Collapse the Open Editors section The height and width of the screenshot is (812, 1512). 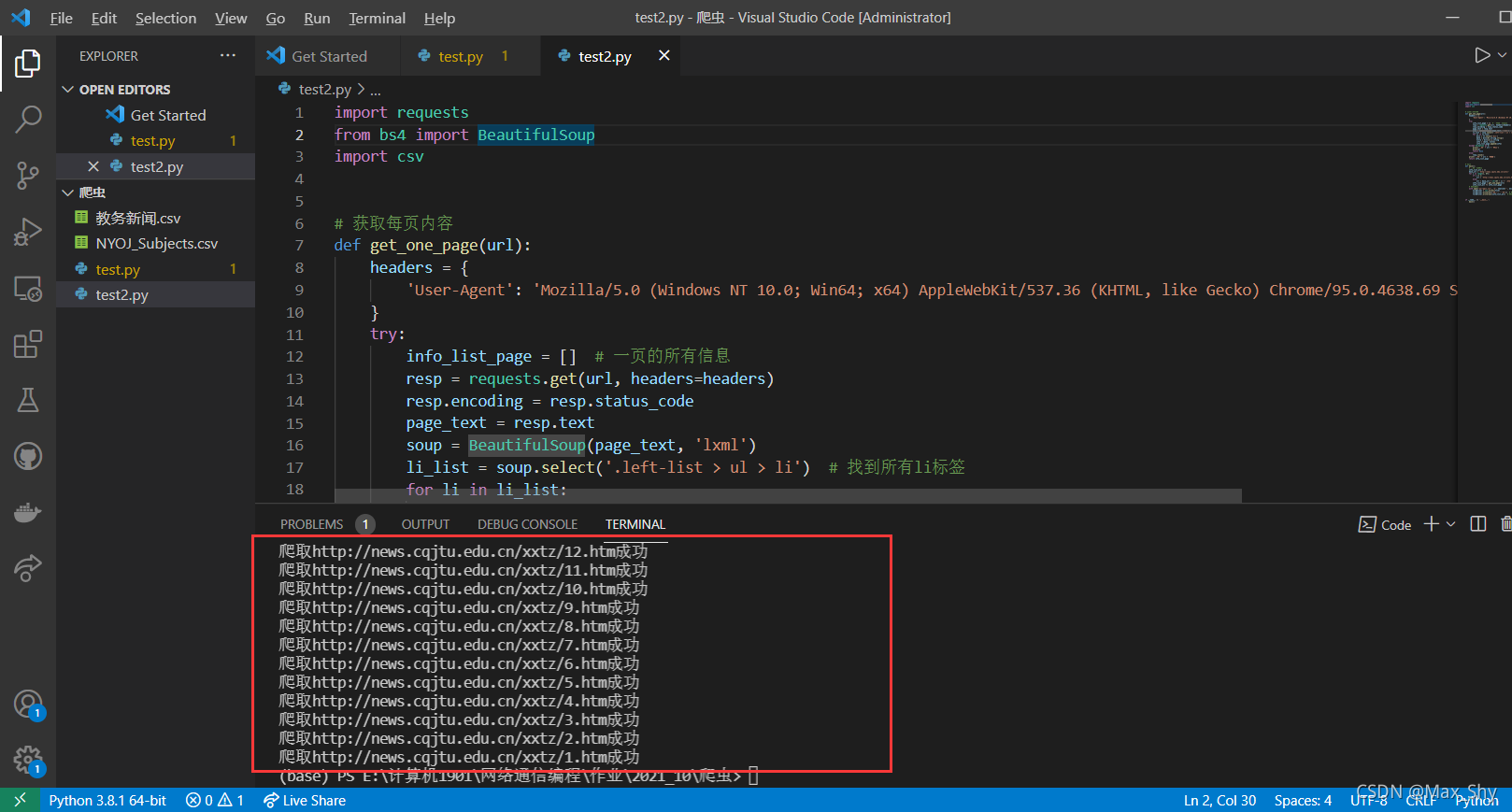click(x=67, y=90)
